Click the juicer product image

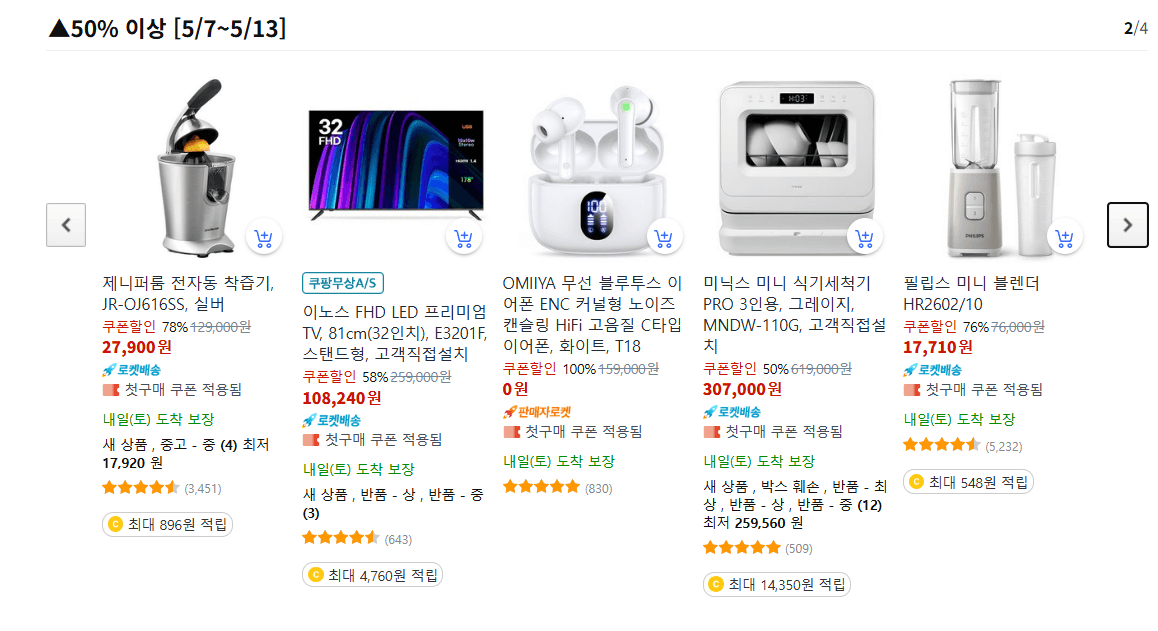point(196,168)
